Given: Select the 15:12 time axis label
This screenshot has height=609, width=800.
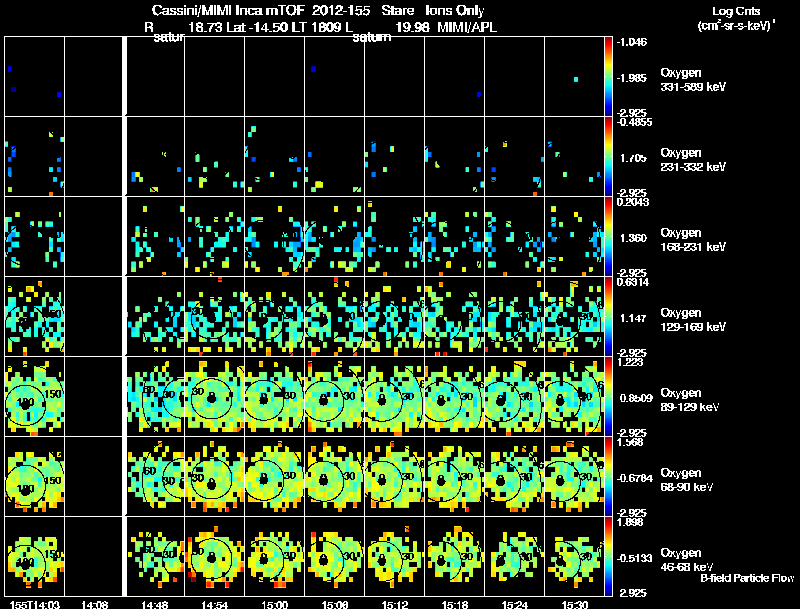Looking at the screenshot, I should pos(394,604).
